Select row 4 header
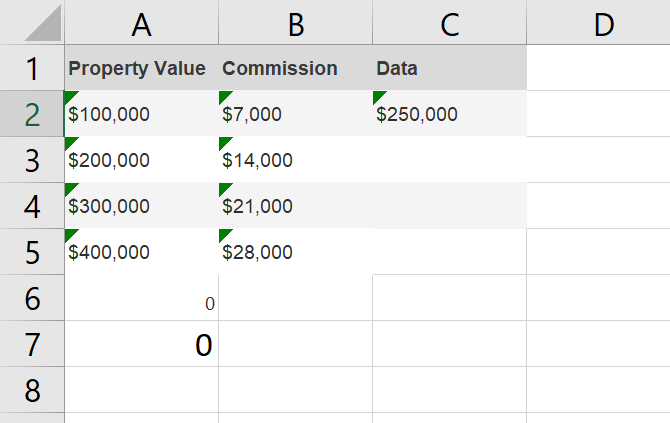670x423 pixels. [x=32, y=206]
